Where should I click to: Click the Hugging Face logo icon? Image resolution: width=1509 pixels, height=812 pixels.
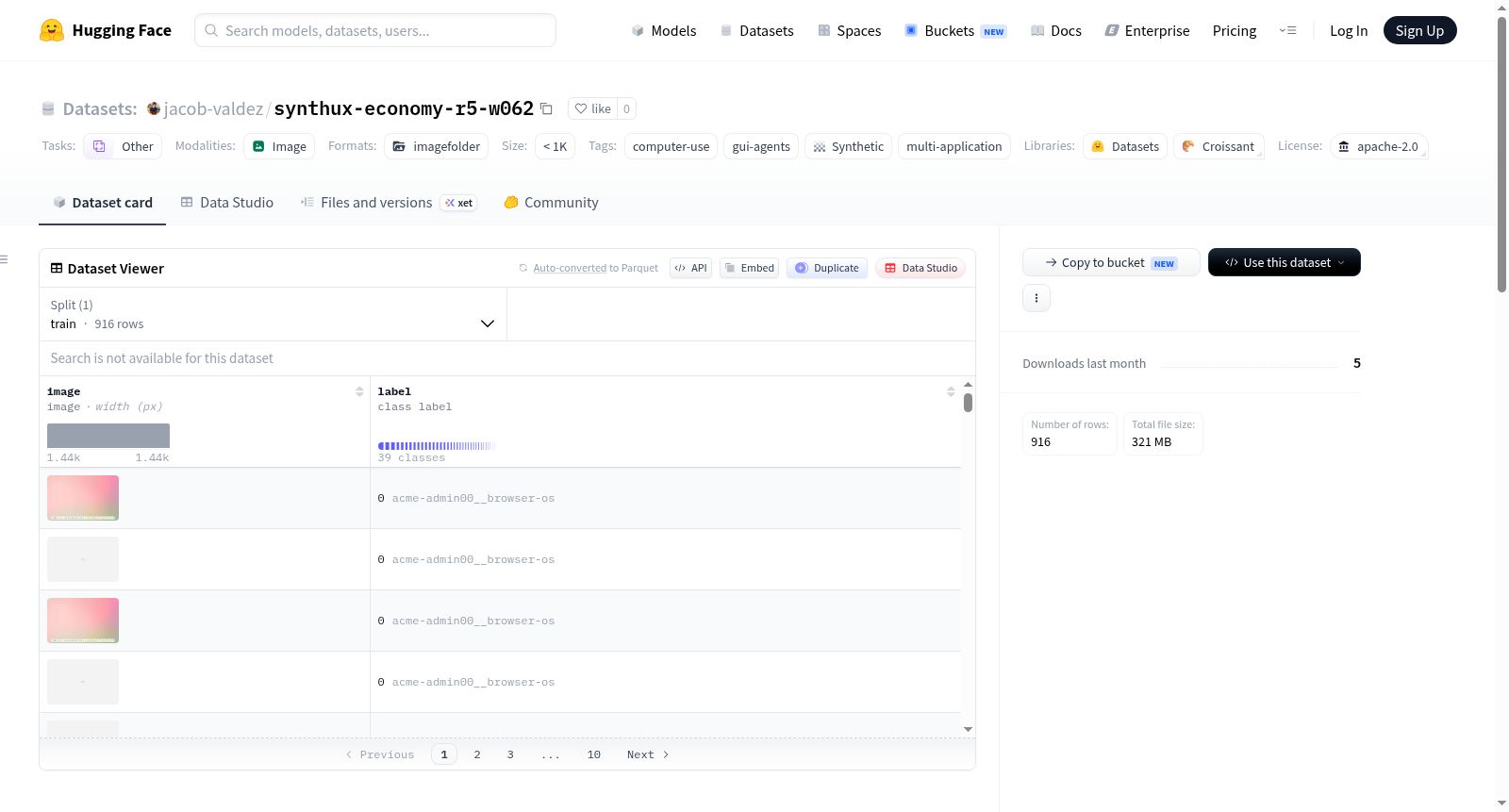click(52, 30)
